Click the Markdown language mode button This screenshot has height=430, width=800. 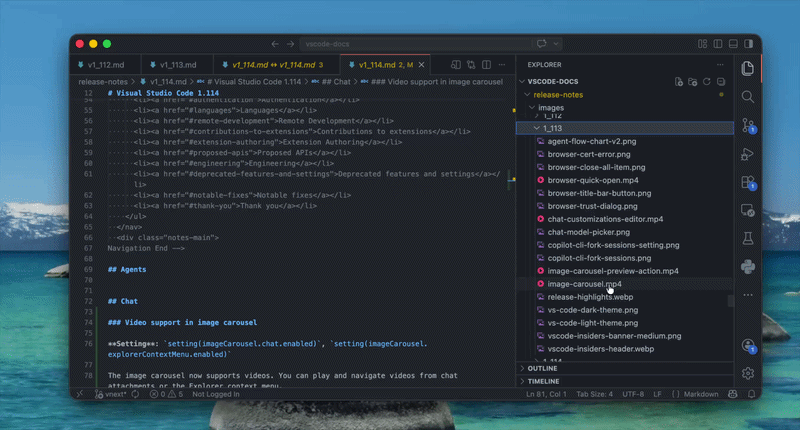[700, 394]
